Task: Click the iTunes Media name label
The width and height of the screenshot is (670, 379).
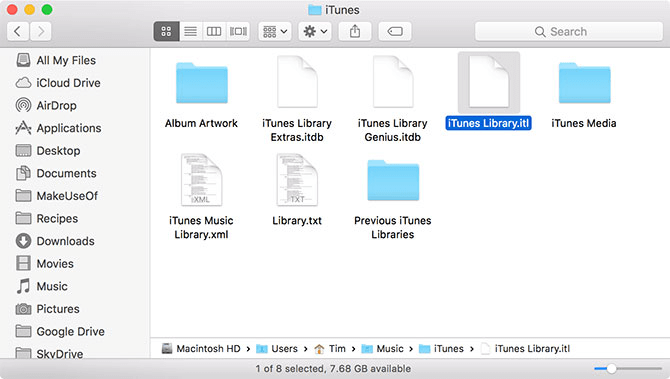Action: (584, 123)
